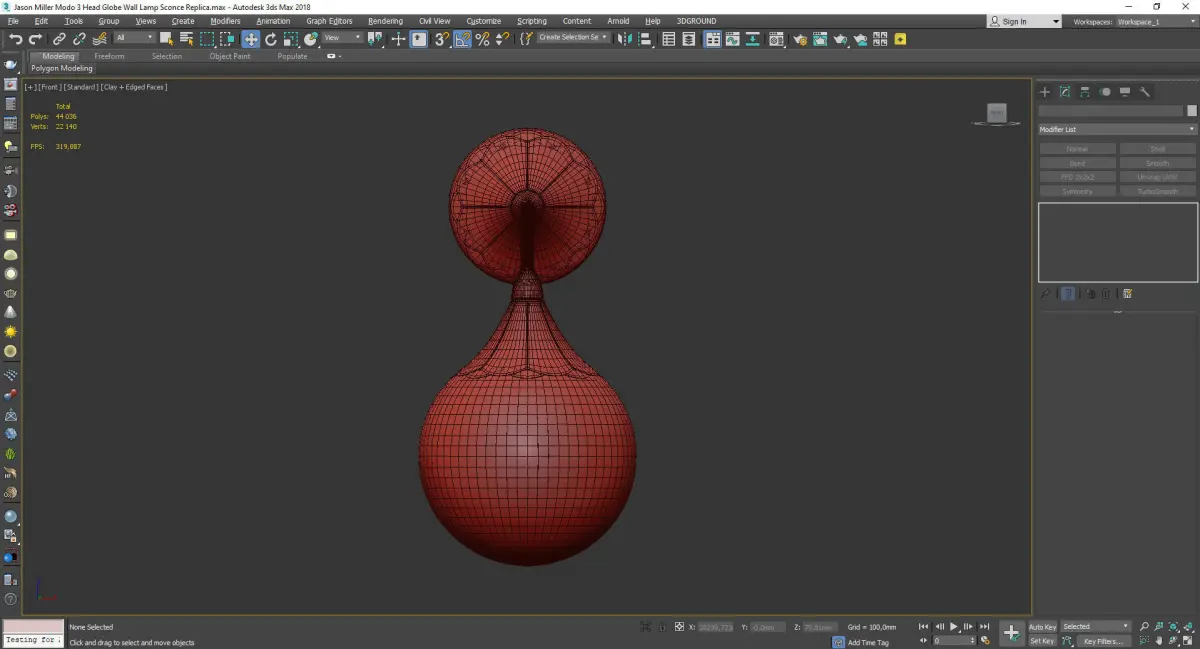Viewport: 1200px width, 649px height.
Task: Click the current frame number field
Action: 952,641
